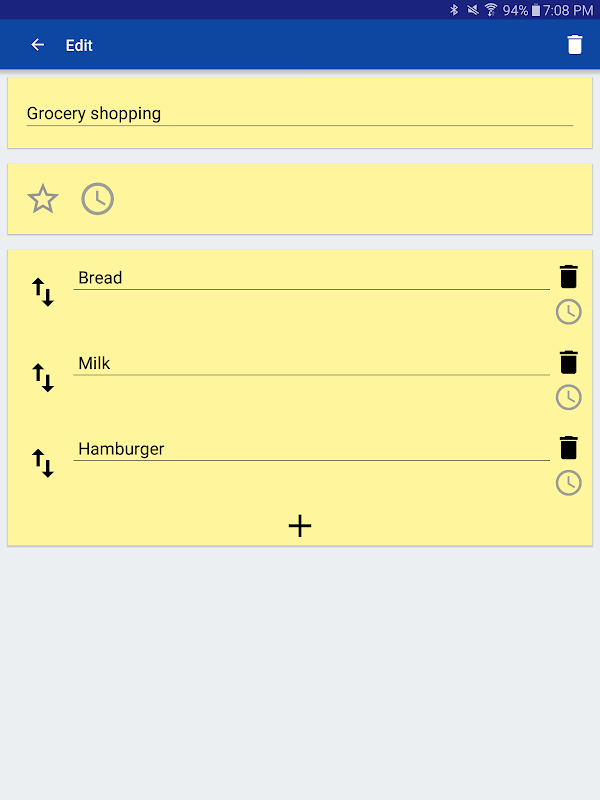Delete the Bread item
Screen dimensions: 600x800
tap(568, 277)
